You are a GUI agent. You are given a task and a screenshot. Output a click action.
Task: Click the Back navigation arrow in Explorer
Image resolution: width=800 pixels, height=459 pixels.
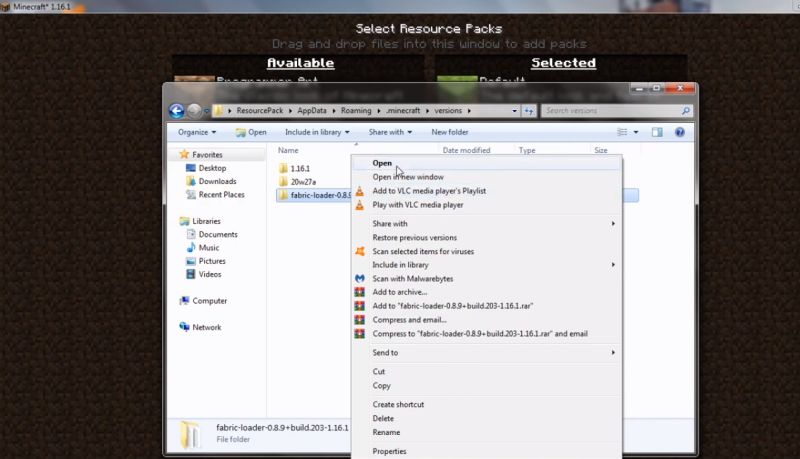pos(177,111)
